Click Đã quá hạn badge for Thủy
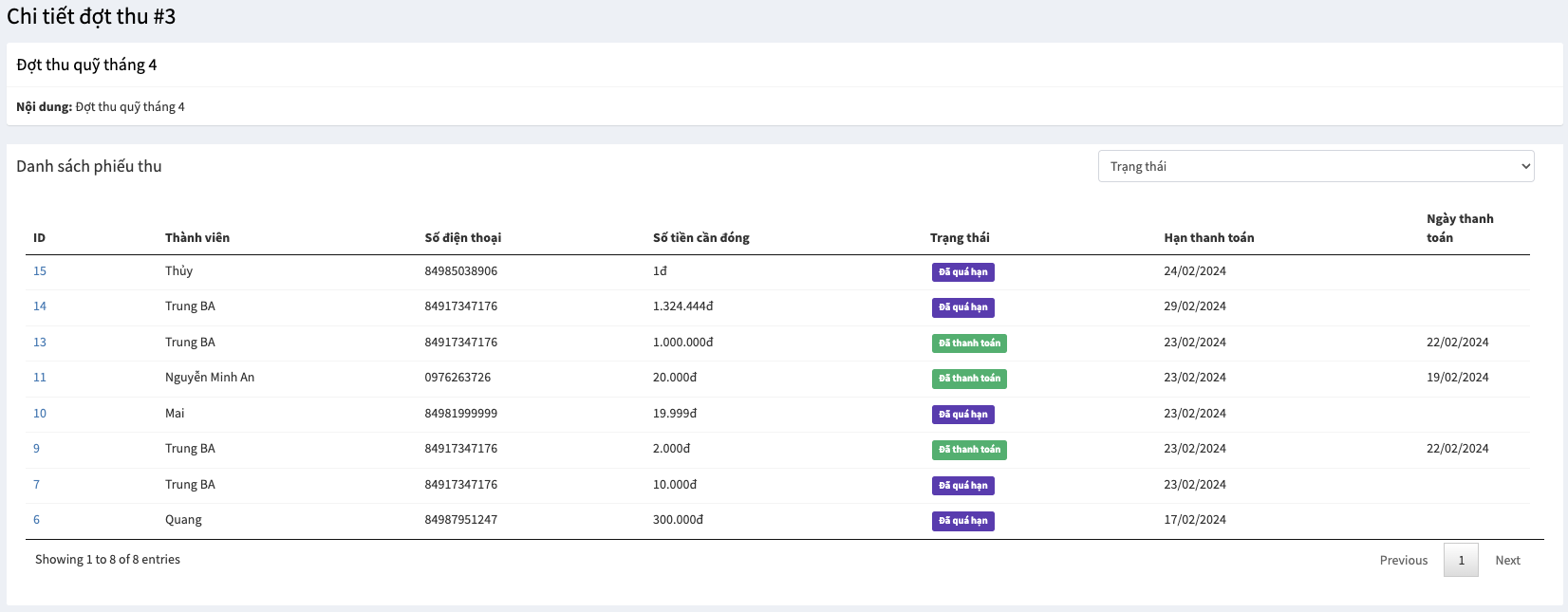The height and width of the screenshot is (612, 1568). click(962, 272)
